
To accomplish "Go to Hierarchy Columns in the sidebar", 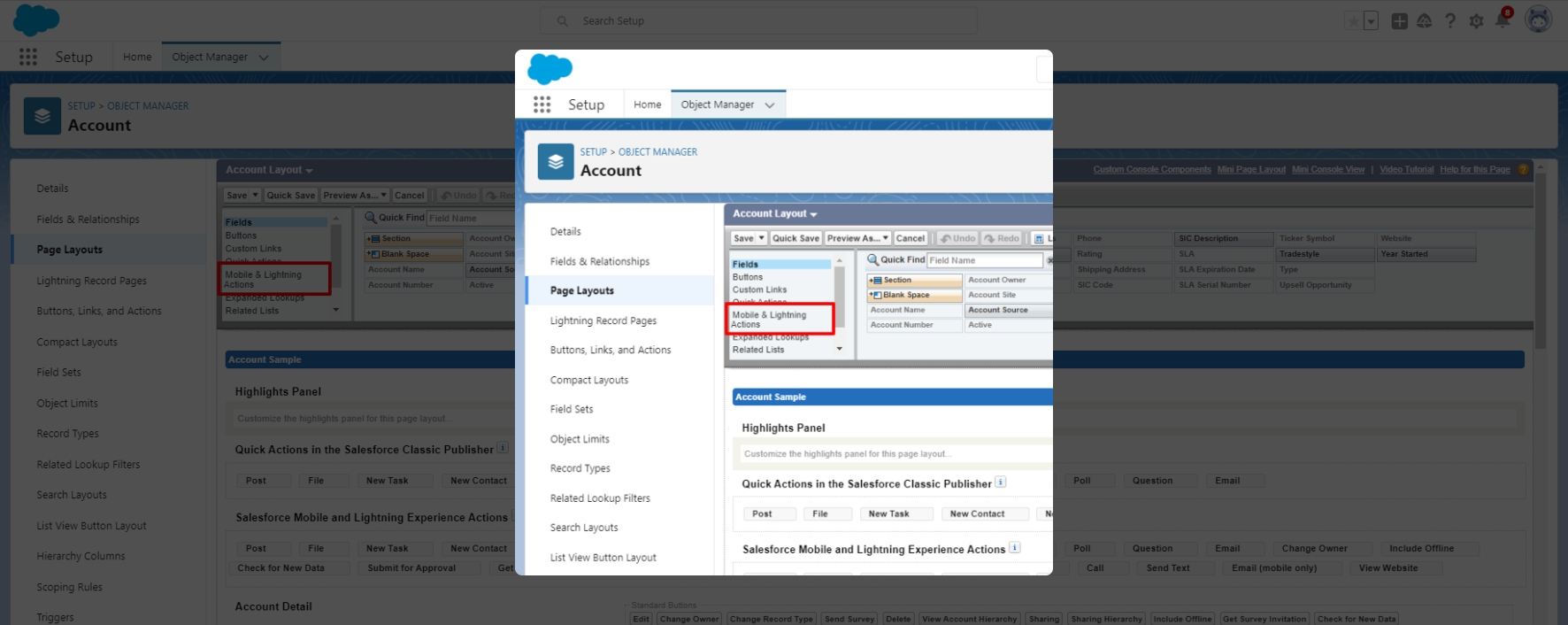I will pyautogui.click(x=81, y=556).
